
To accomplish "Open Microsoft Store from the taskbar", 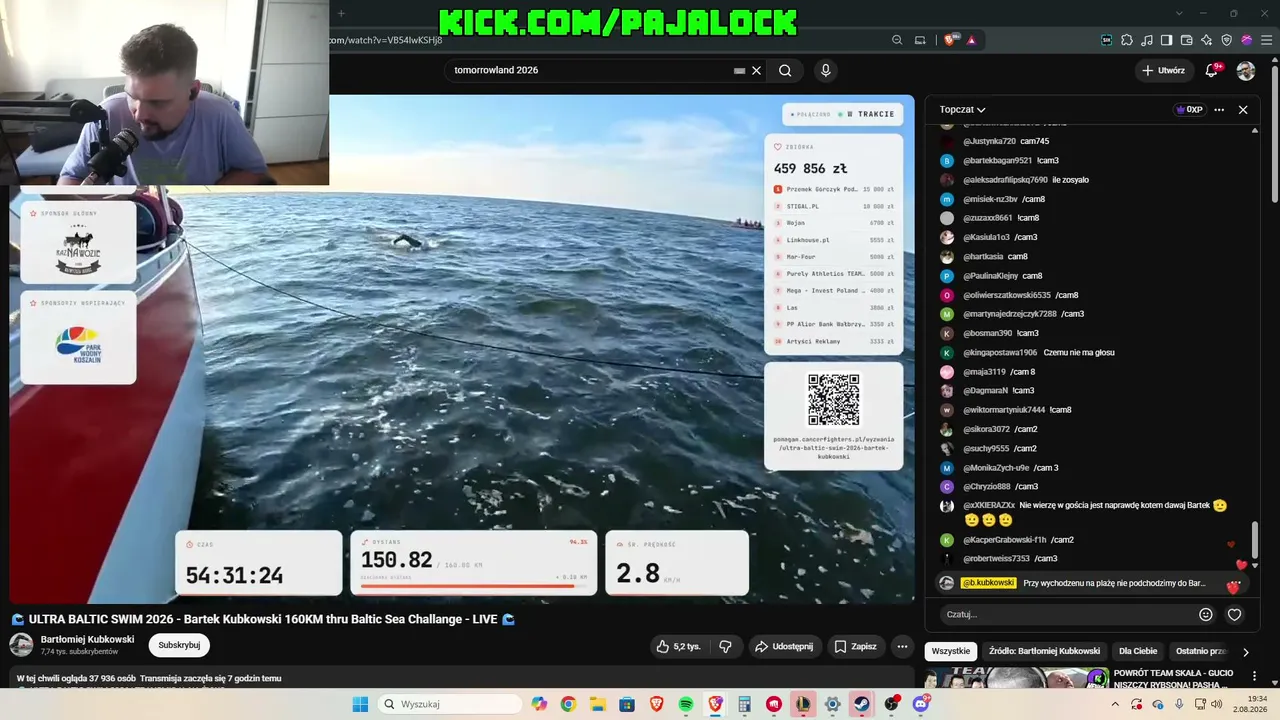I will pos(627,704).
